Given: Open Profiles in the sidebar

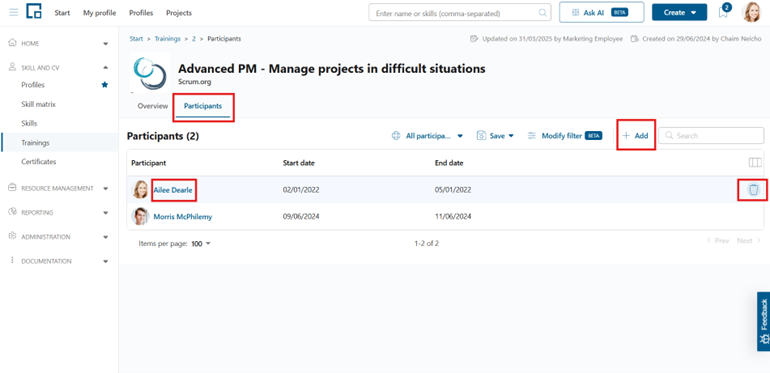Looking at the screenshot, I should 33,85.
